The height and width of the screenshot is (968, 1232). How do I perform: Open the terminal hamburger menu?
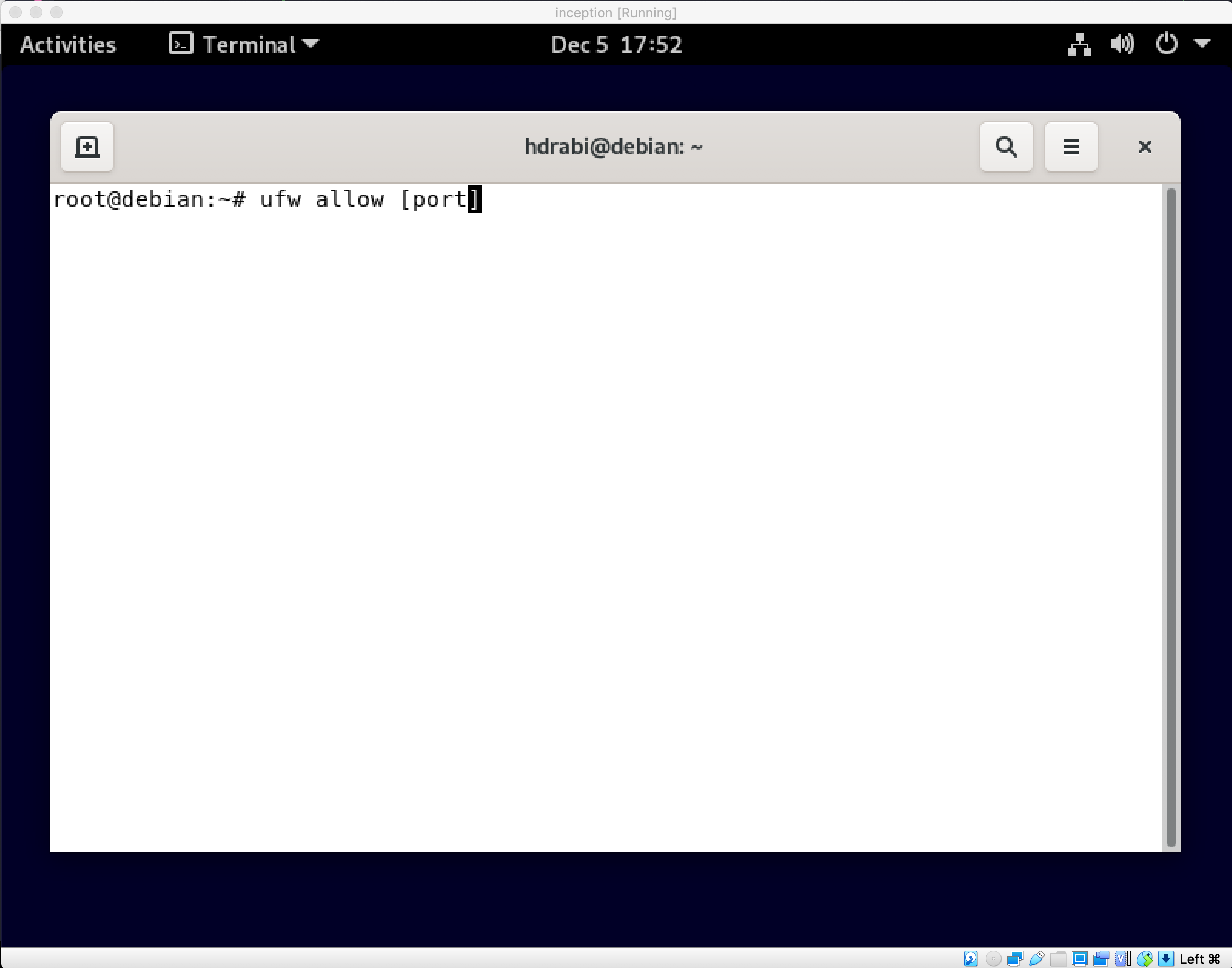click(1070, 147)
